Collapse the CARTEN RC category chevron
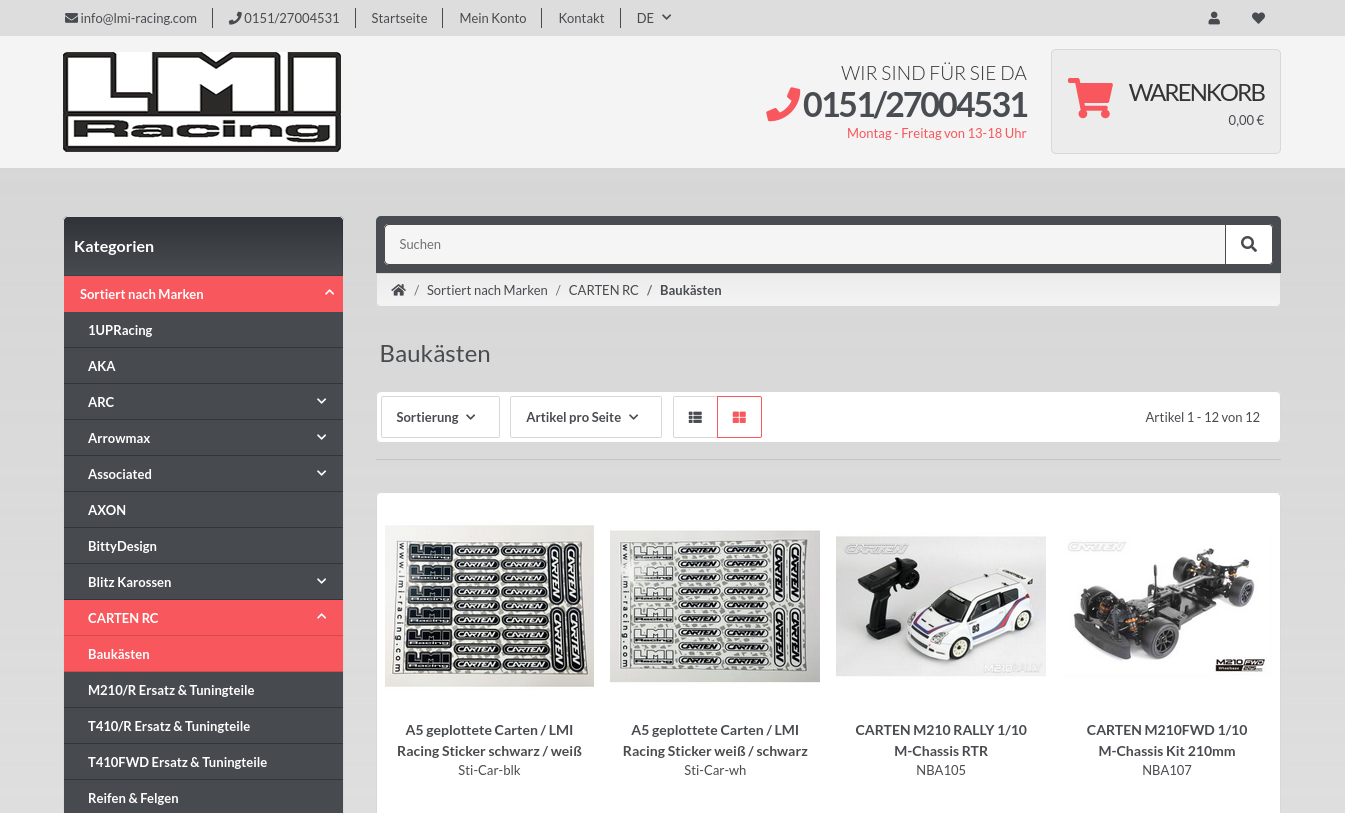 pyautogui.click(x=322, y=617)
